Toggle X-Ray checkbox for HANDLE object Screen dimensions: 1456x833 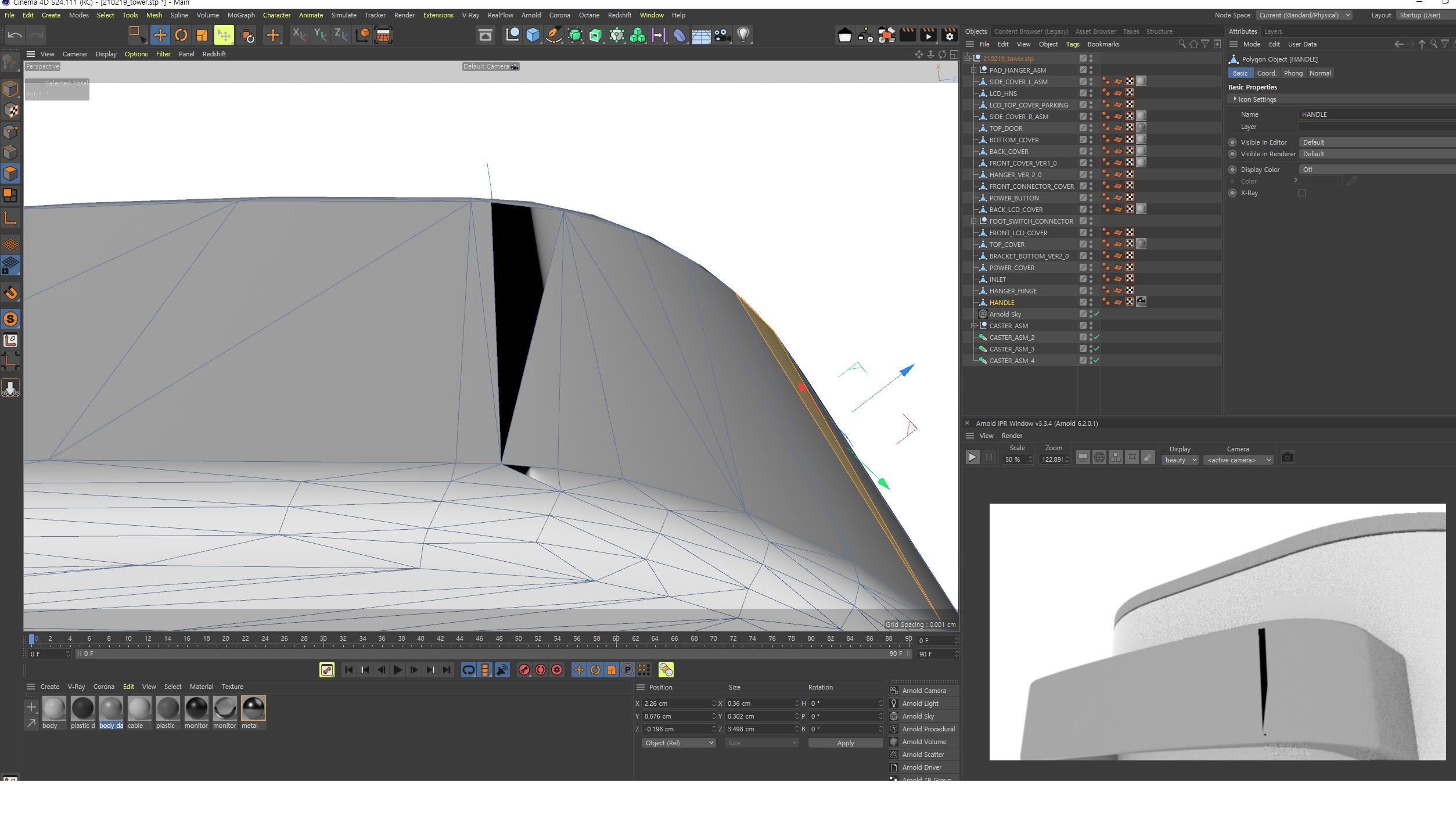coord(1303,192)
